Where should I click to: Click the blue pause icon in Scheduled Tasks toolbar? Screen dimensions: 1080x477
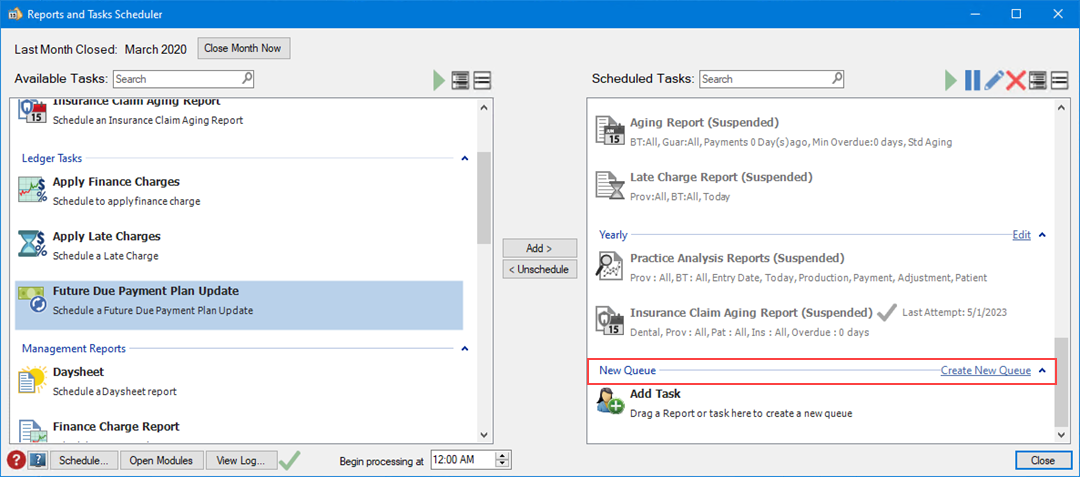tap(972, 80)
